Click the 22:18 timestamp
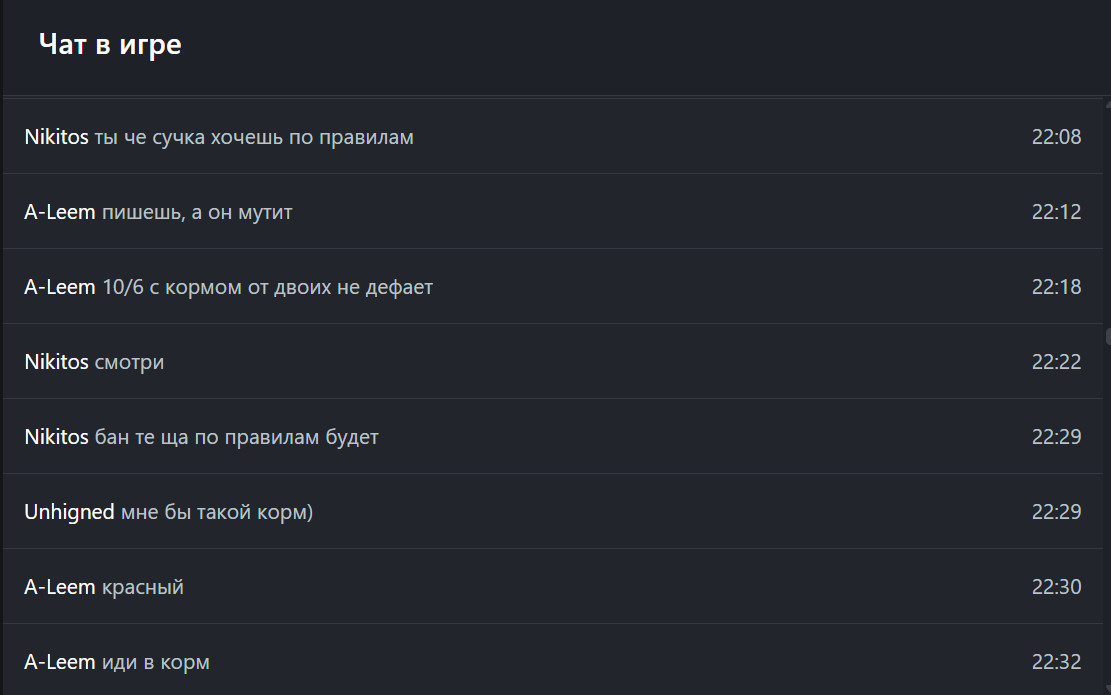1111x695 pixels. click(x=1056, y=287)
